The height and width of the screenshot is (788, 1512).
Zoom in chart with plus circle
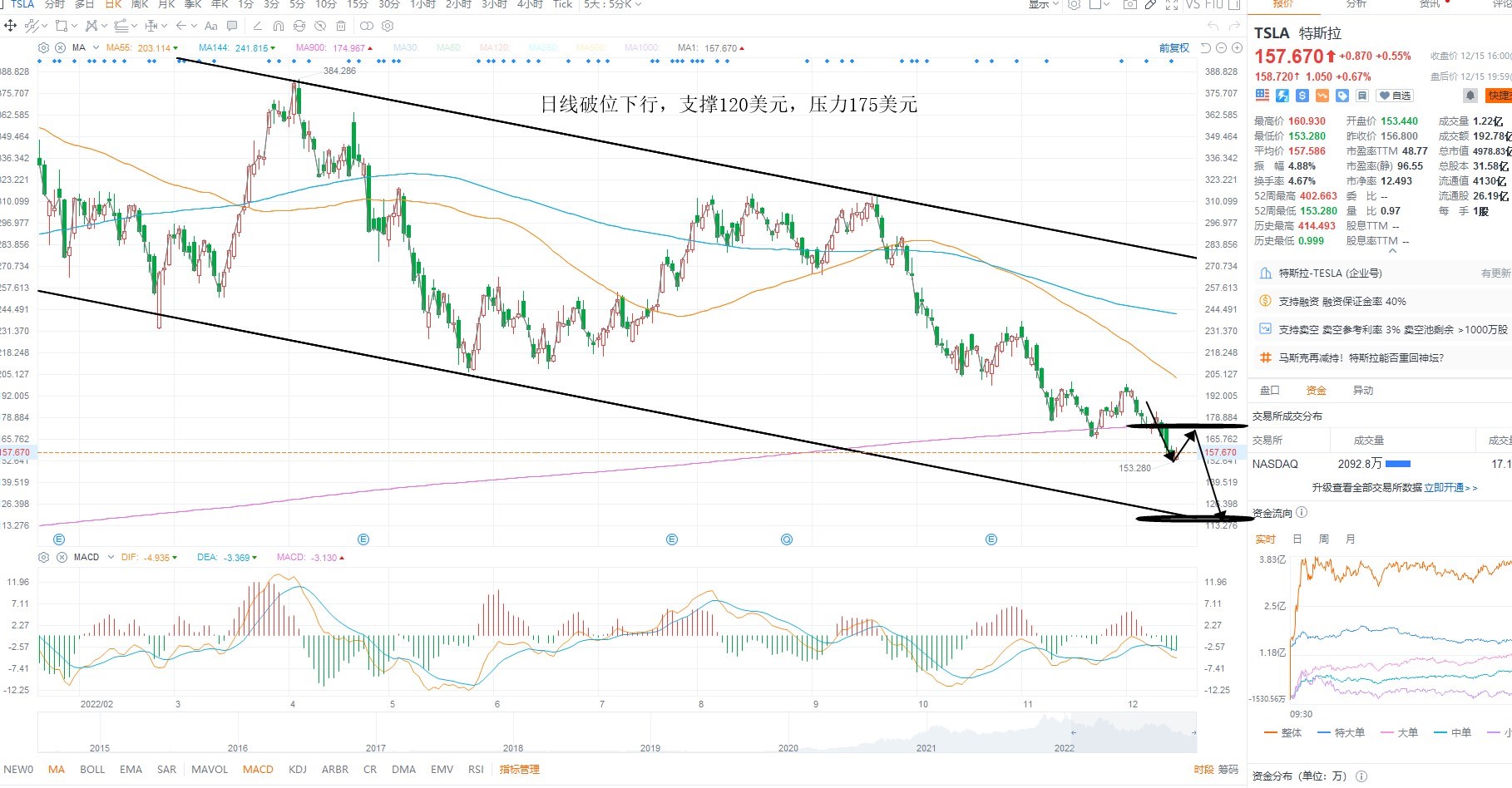click(1237, 48)
